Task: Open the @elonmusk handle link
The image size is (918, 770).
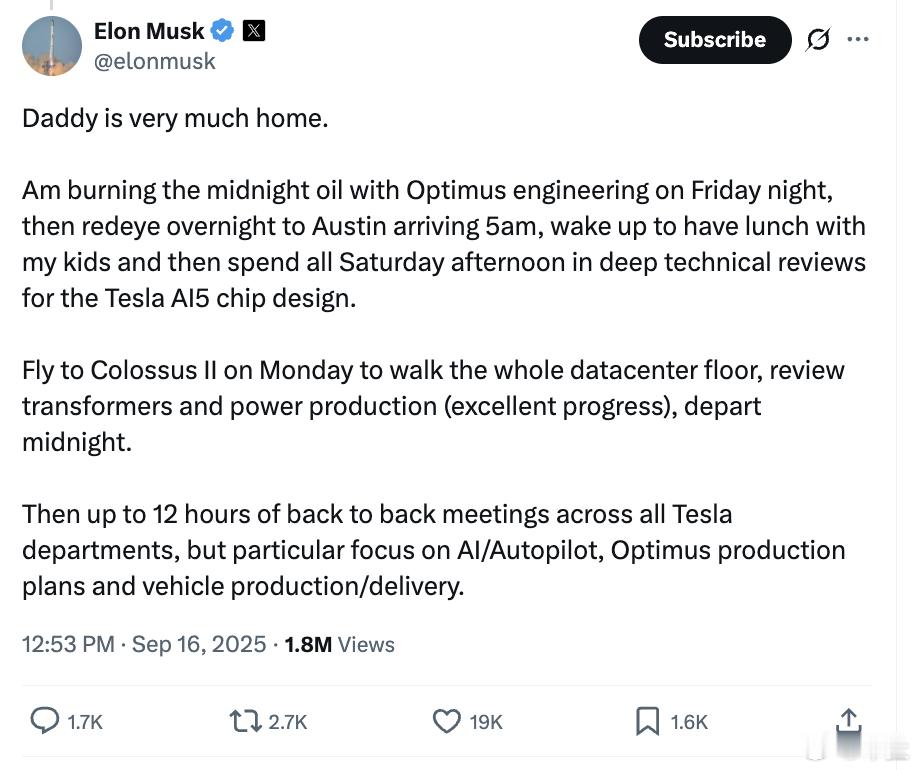Action: pos(155,61)
